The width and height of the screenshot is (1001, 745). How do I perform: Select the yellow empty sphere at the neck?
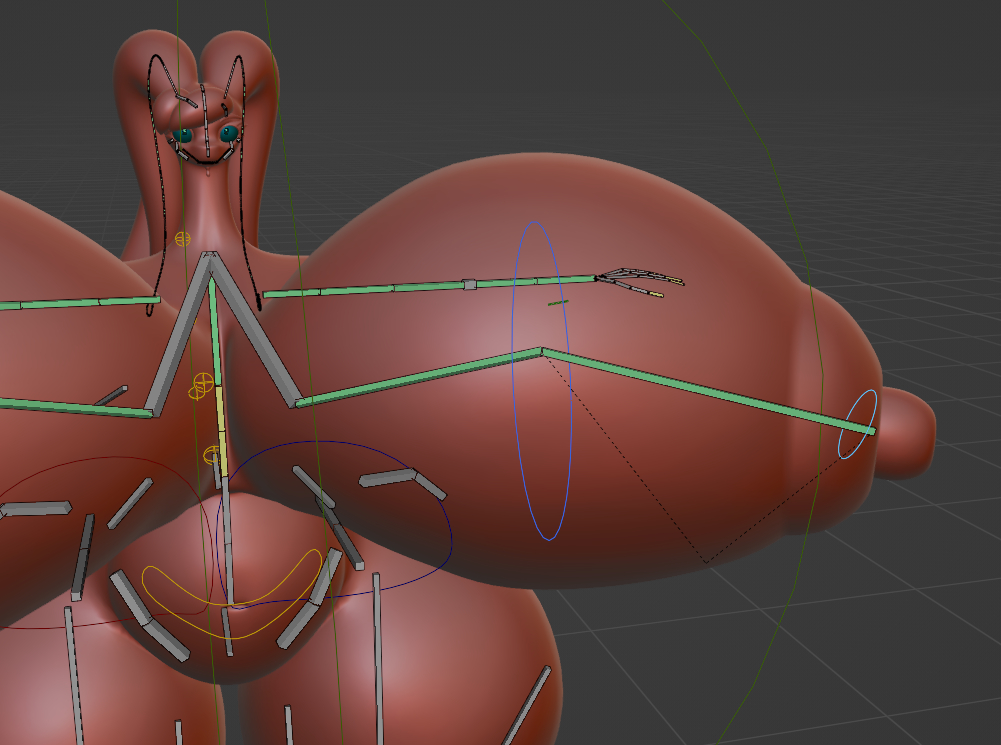[183, 239]
